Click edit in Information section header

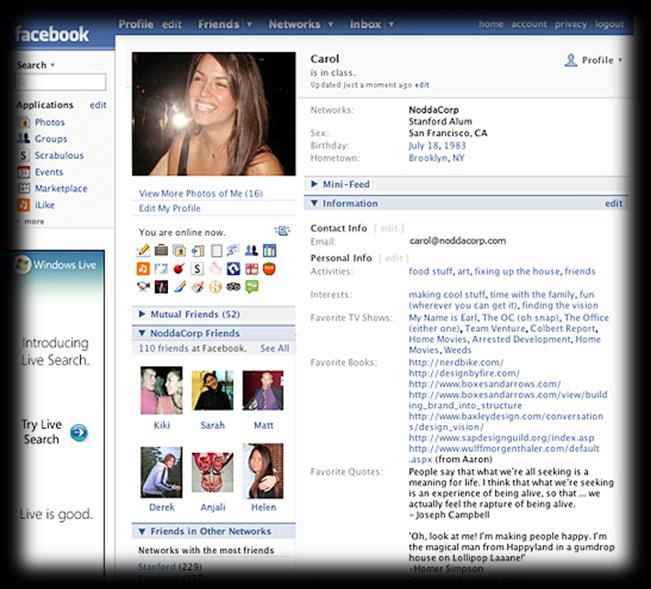pos(614,203)
